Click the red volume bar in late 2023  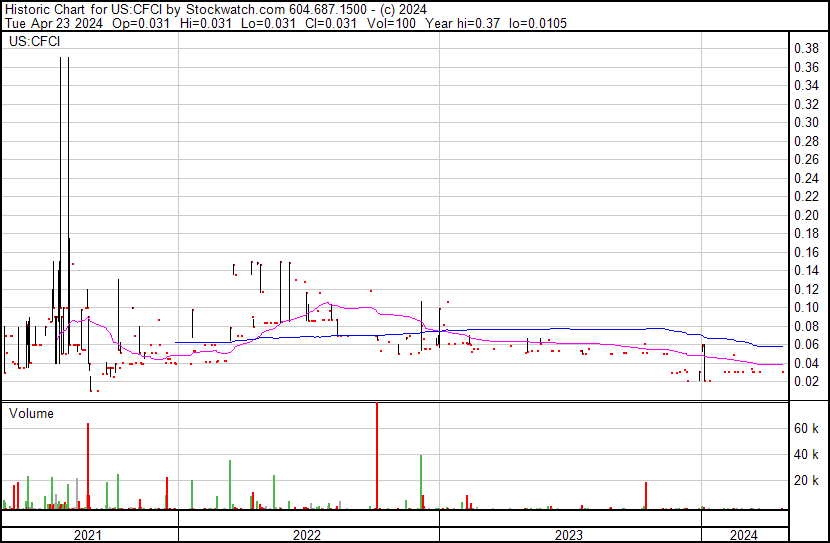[646, 495]
